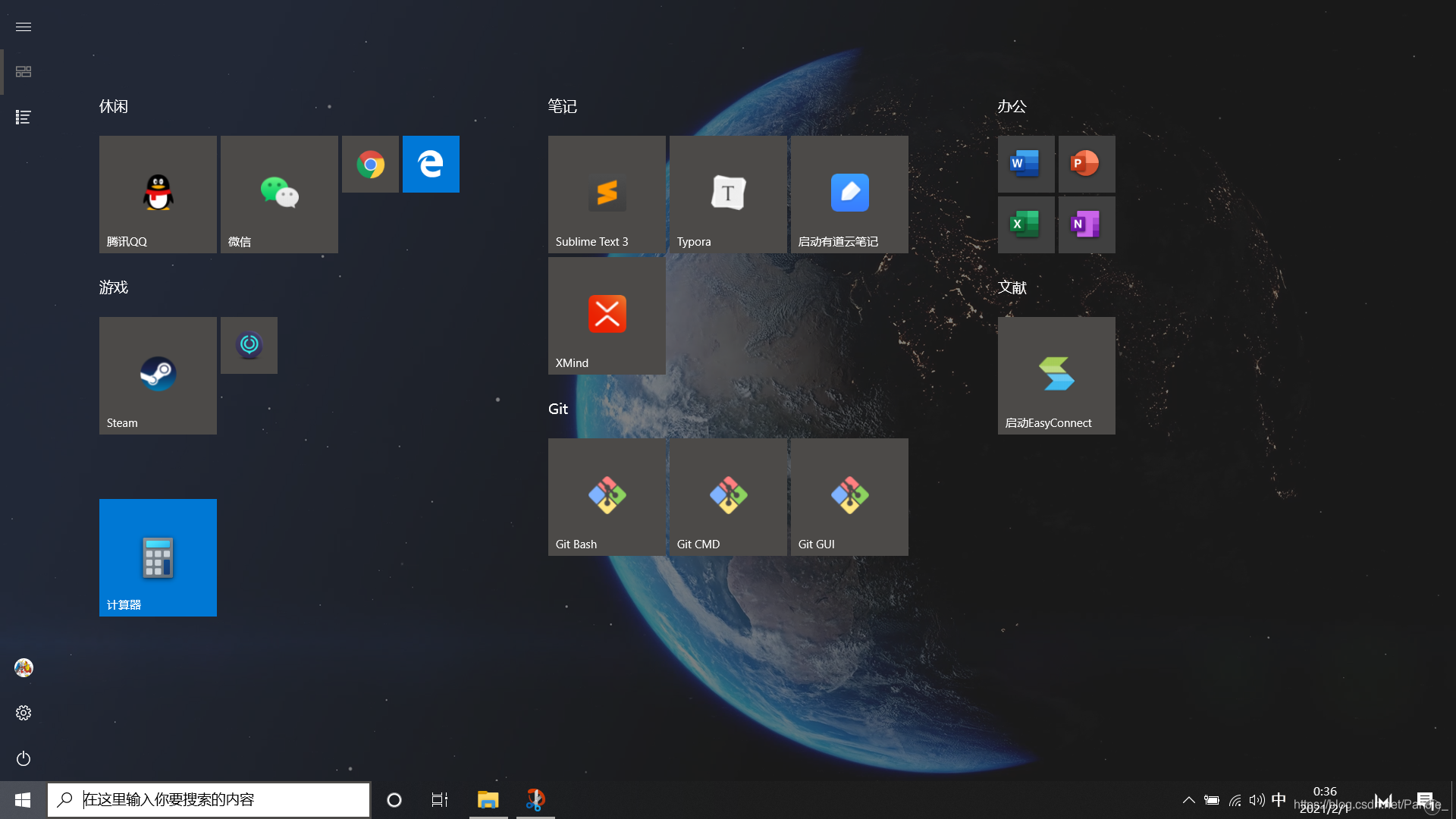
Task: Open Task View on the taskbar
Action: (440, 800)
